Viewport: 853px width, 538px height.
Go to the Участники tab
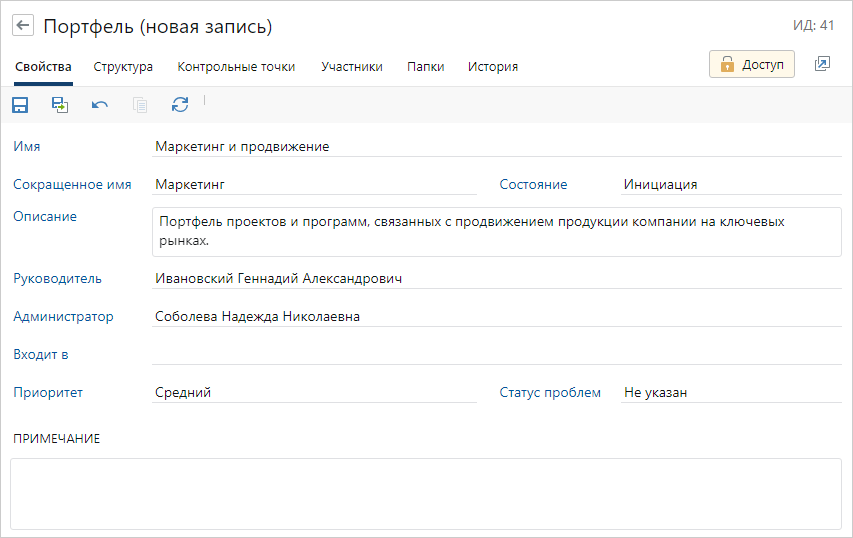pos(352,67)
